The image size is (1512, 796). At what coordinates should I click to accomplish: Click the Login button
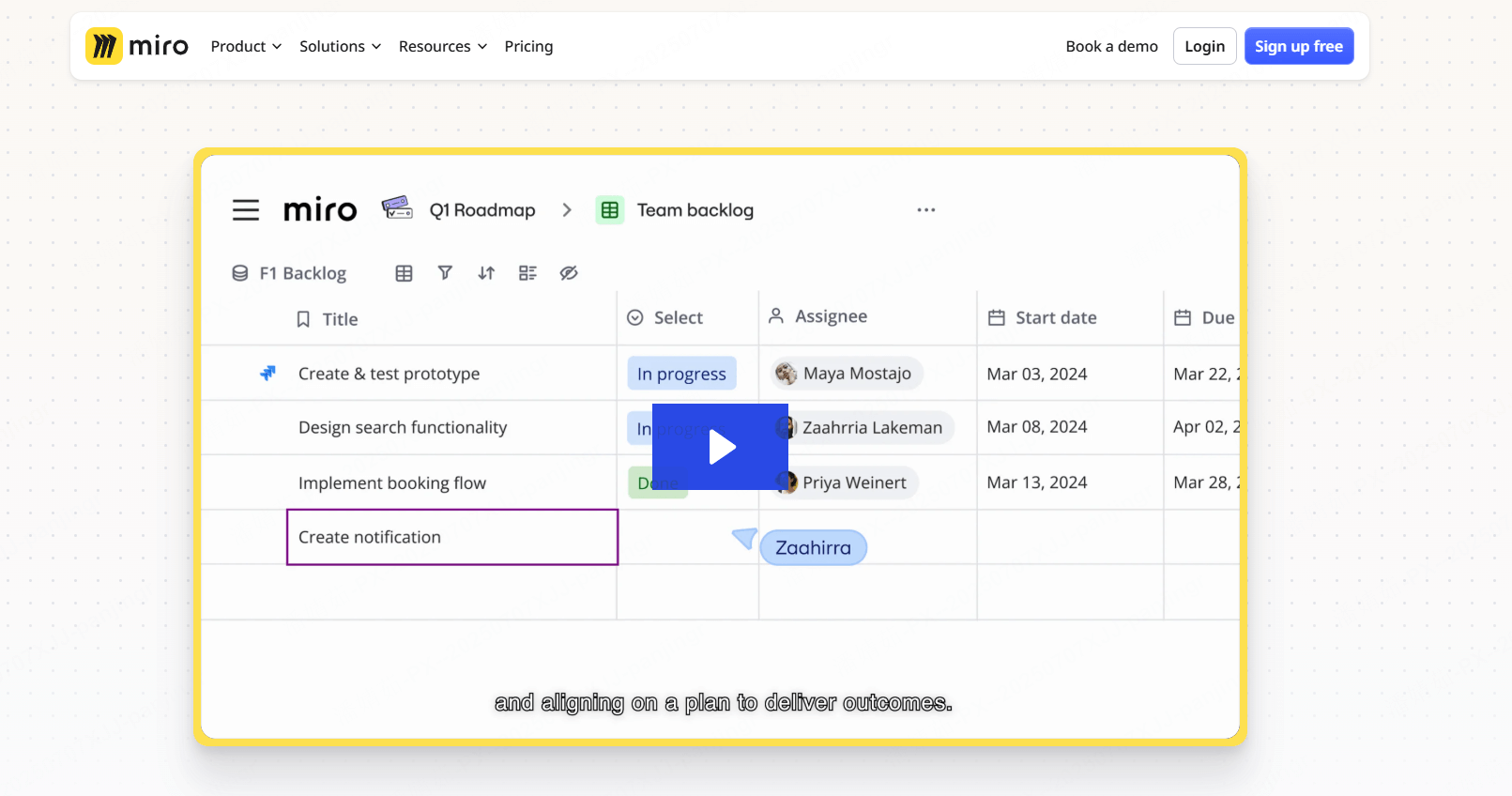[1204, 46]
